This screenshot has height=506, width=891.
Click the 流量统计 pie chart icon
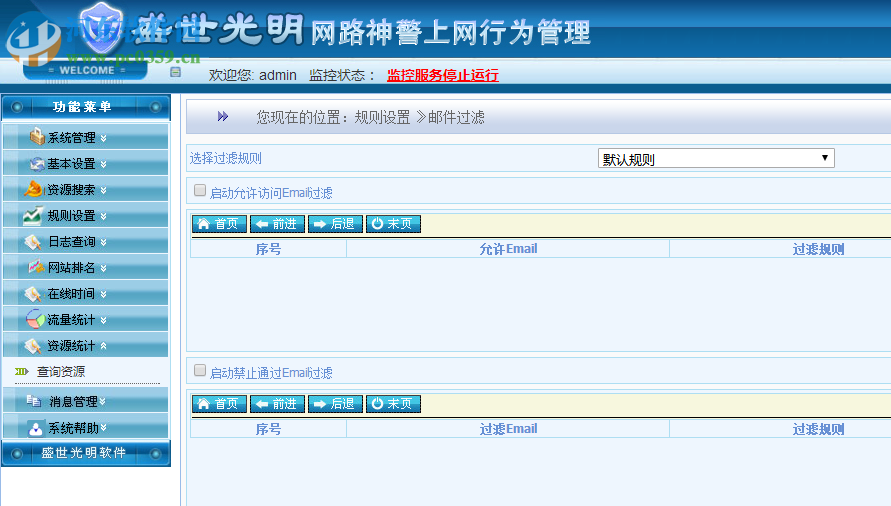pyautogui.click(x=35, y=319)
